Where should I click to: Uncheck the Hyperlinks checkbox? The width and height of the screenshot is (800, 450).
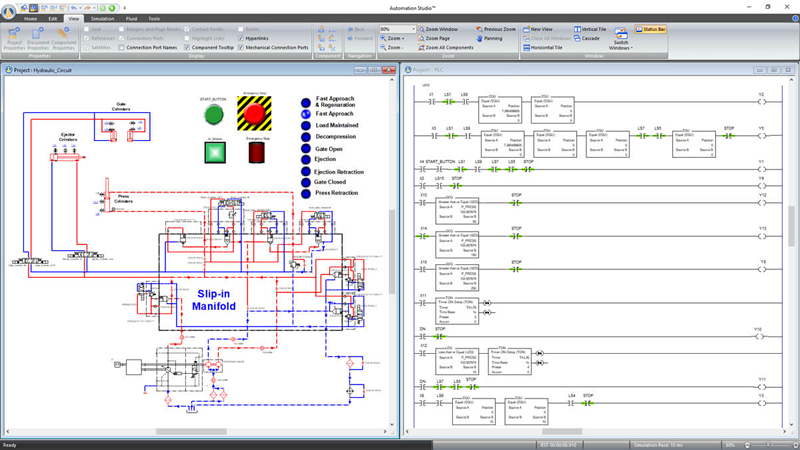241,38
